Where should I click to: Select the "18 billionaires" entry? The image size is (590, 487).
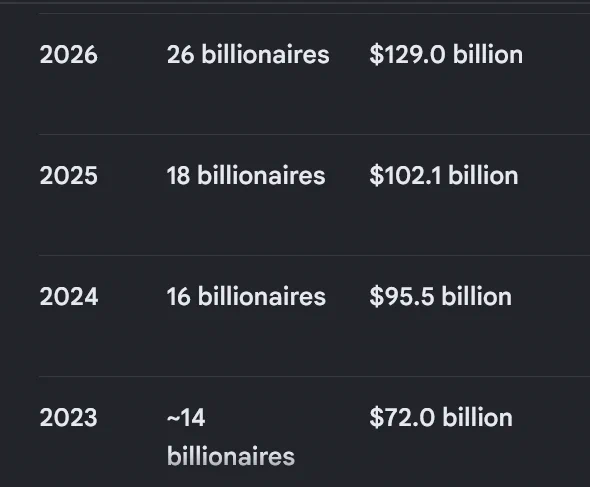(246, 175)
